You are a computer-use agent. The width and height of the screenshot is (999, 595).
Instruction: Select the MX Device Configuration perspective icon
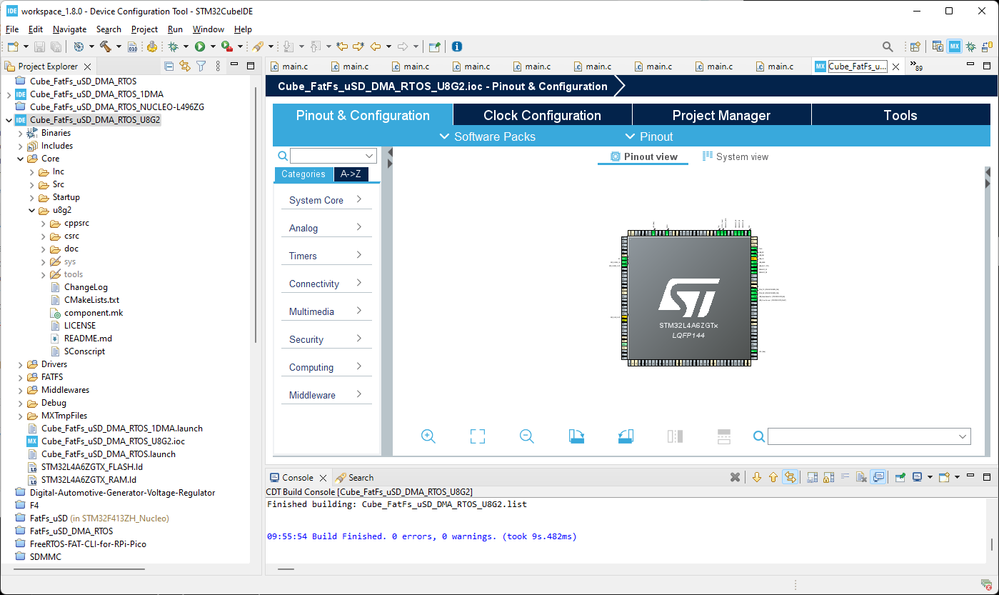click(954, 47)
